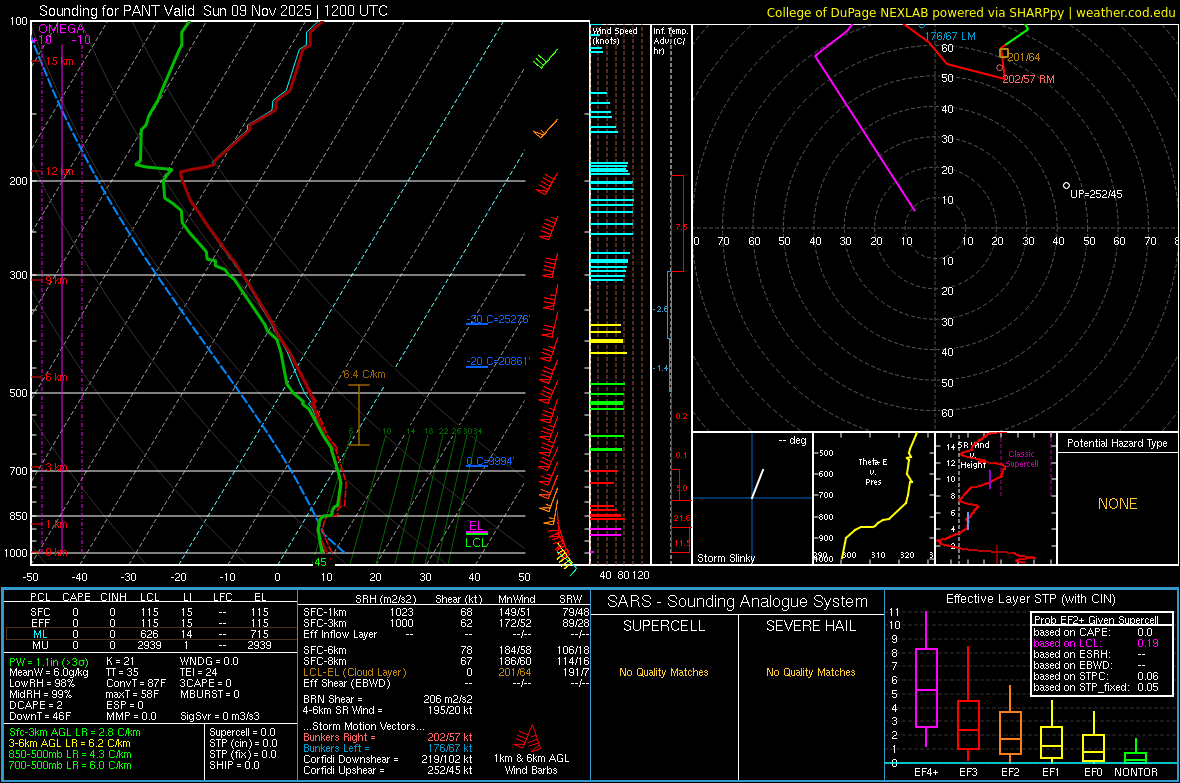Click the NONE potential hazard label
Screen dimensions: 1180x783
(x=1117, y=504)
